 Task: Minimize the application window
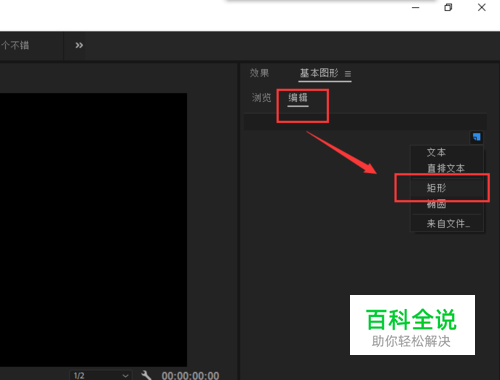416,7
